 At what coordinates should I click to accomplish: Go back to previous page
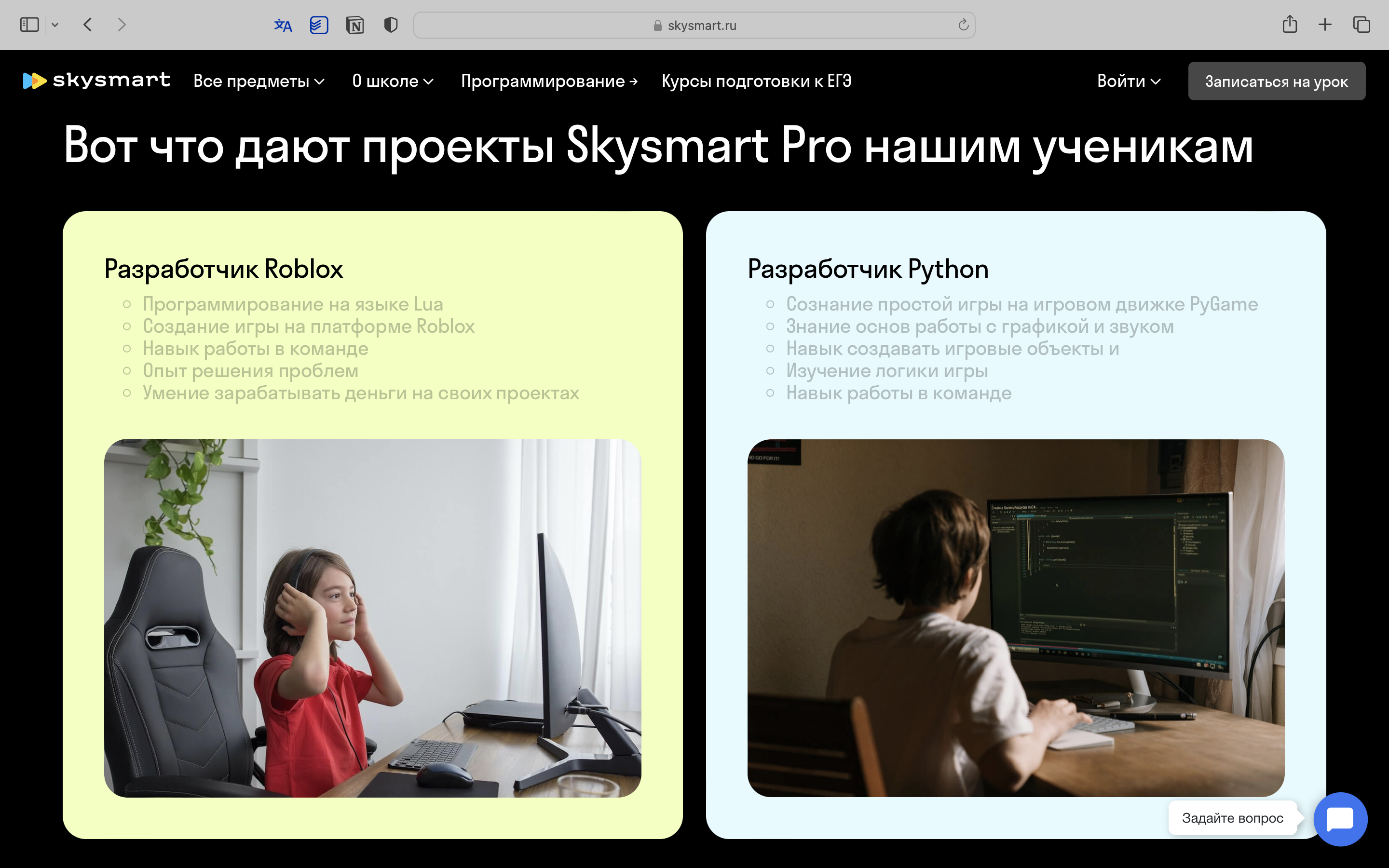(x=88, y=25)
